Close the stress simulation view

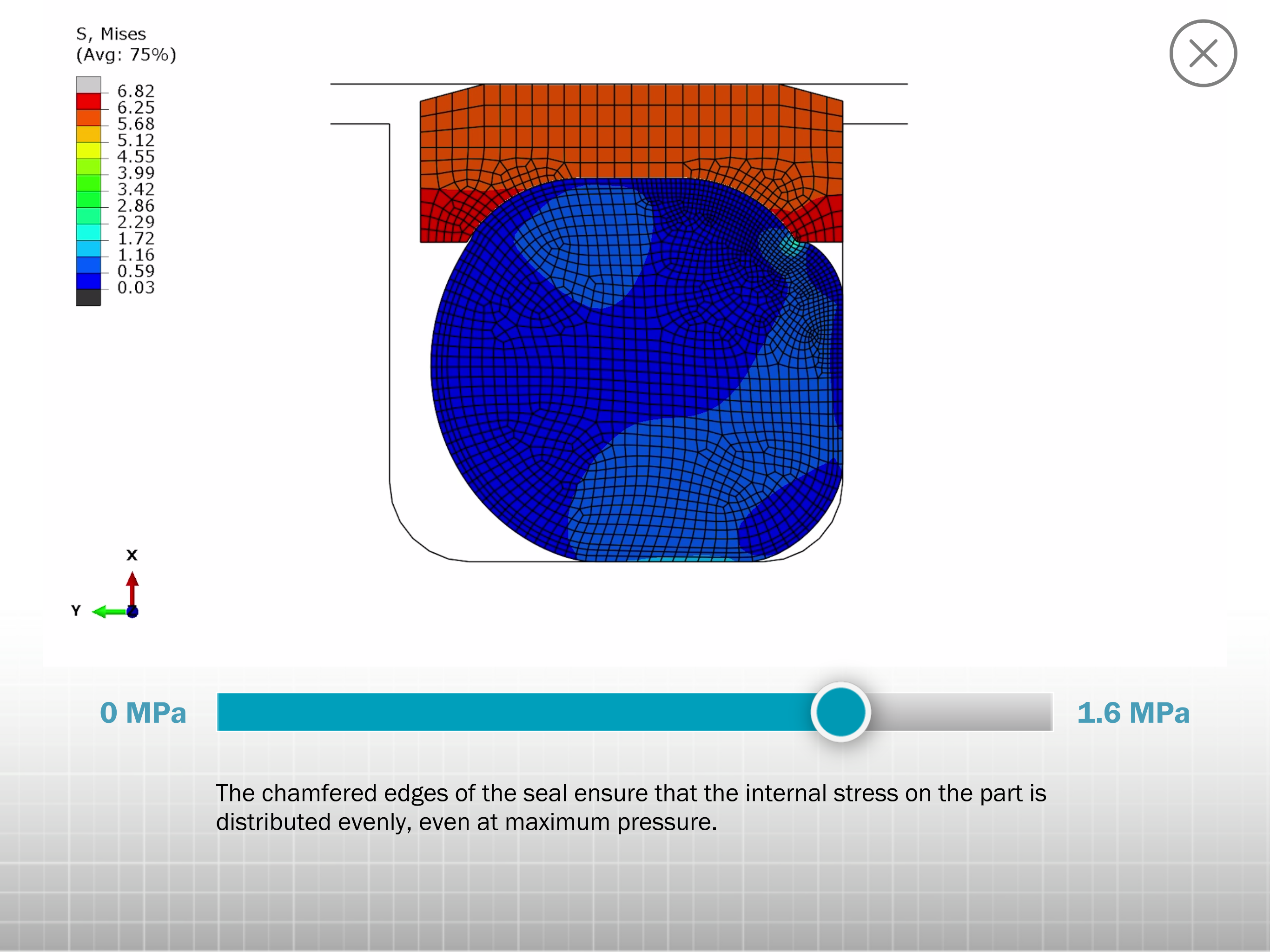click(1203, 53)
